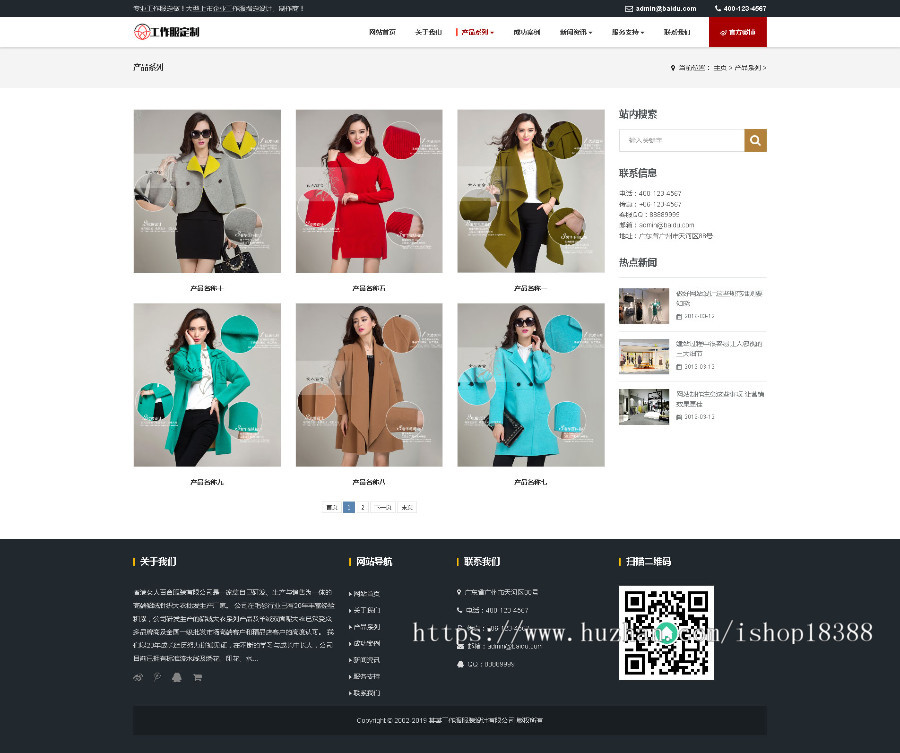Click the envelope icon beside admin@baidu.com

click(630, 9)
